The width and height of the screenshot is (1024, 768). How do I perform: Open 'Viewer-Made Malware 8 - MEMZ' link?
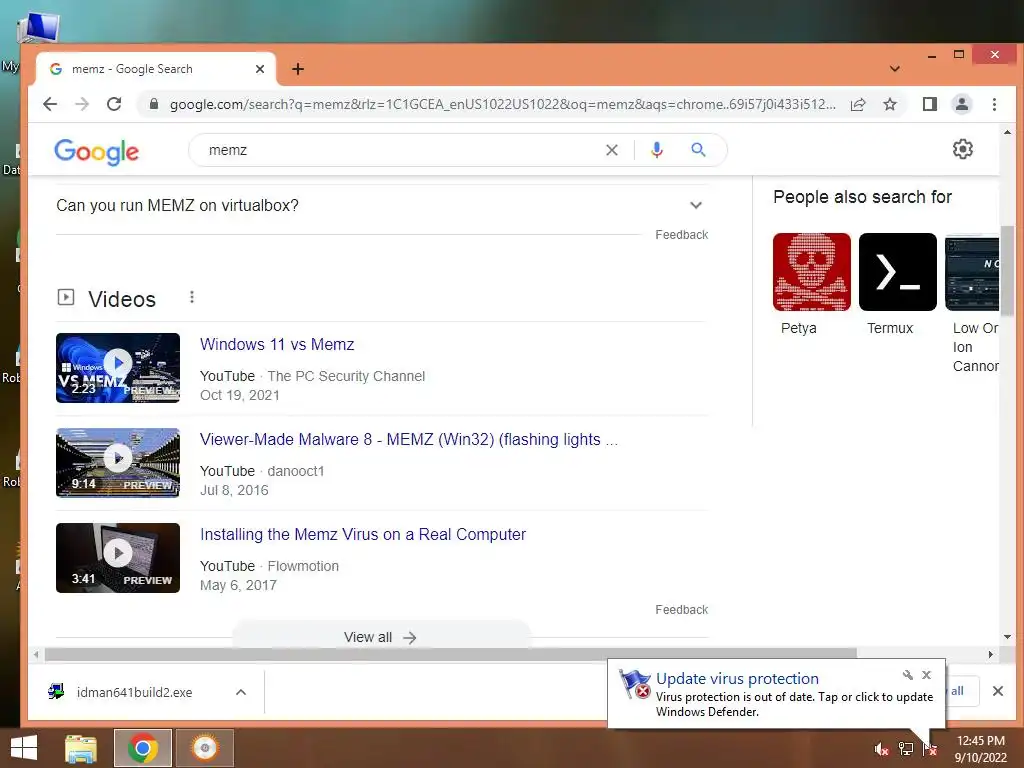coord(409,440)
